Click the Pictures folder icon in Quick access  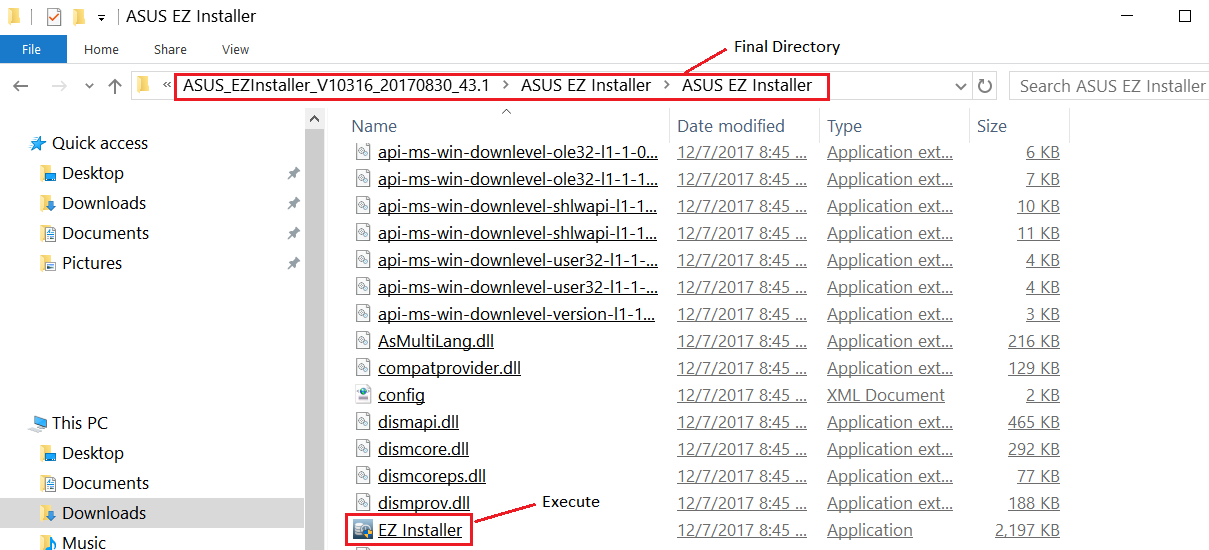pos(47,263)
